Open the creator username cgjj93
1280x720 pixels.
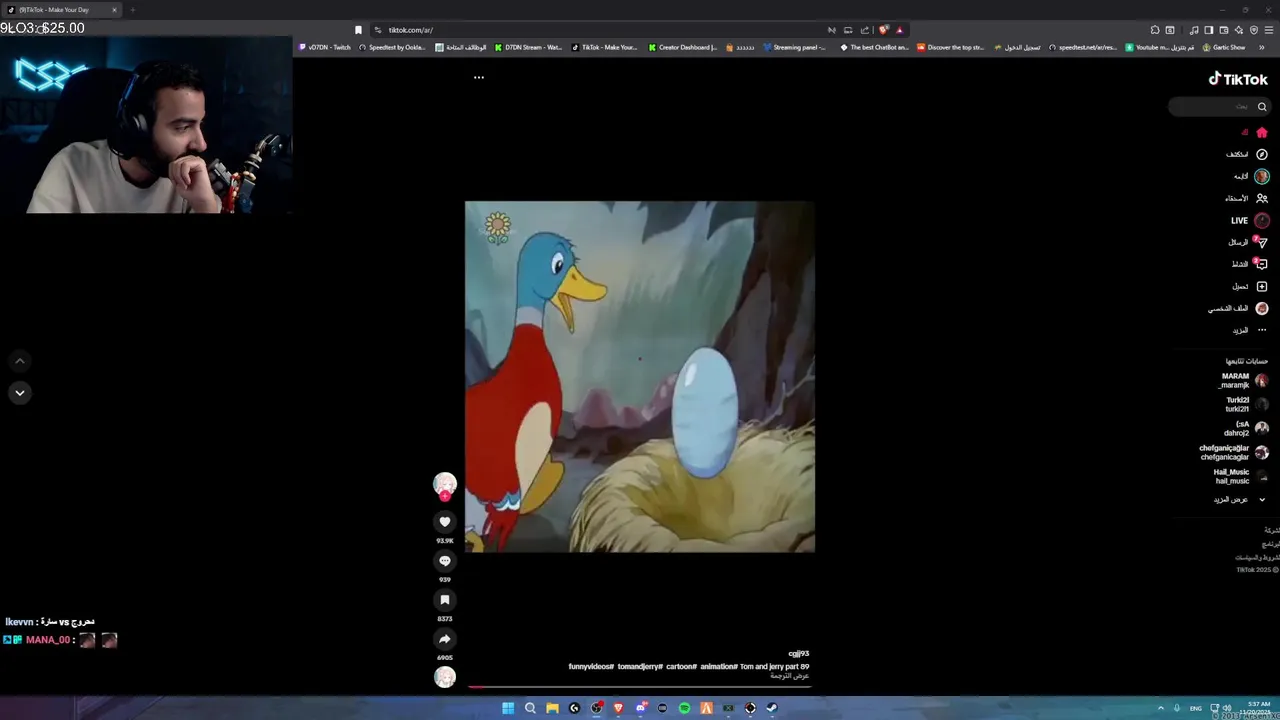[799, 654]
